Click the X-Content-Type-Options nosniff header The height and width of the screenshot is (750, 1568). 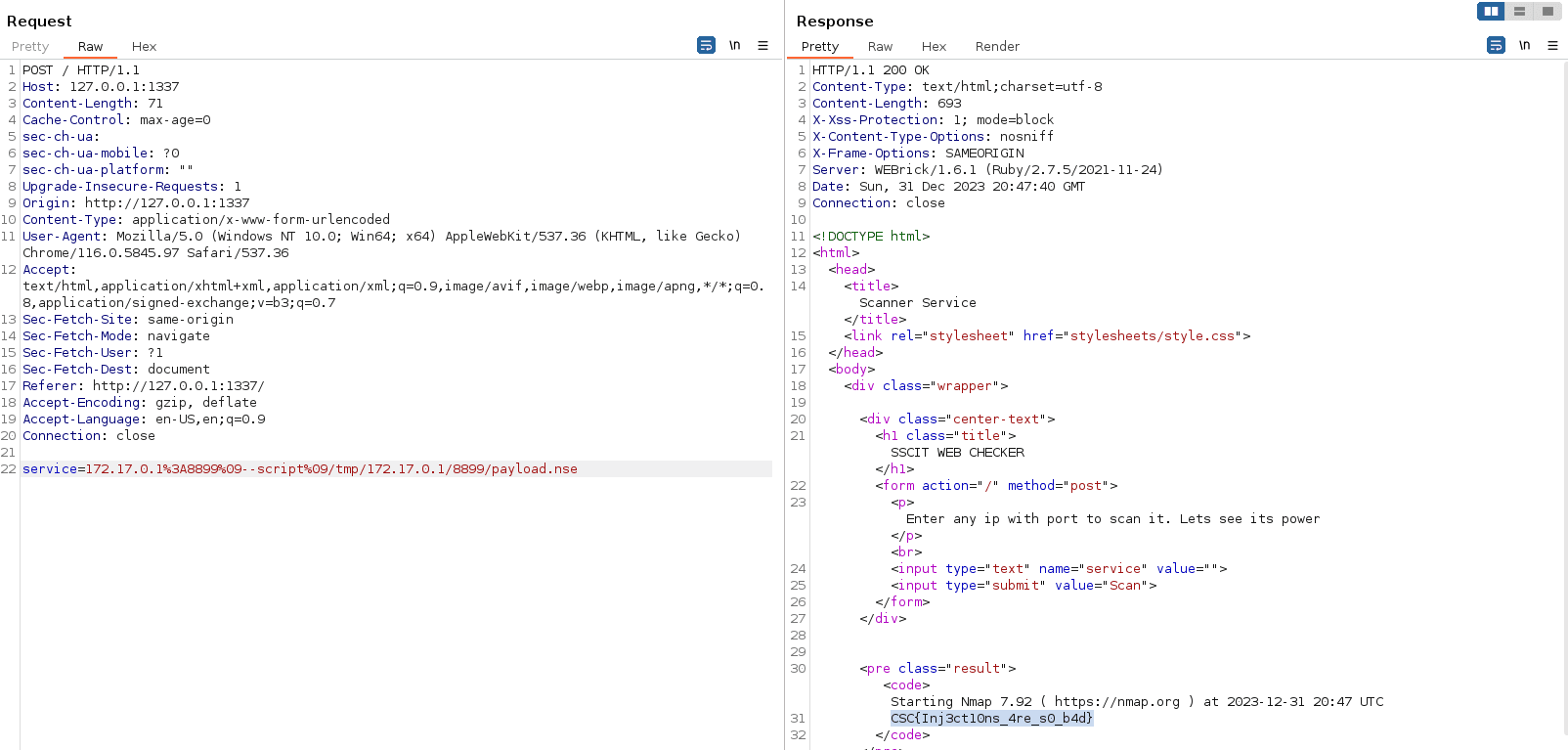tap(934, 137)
